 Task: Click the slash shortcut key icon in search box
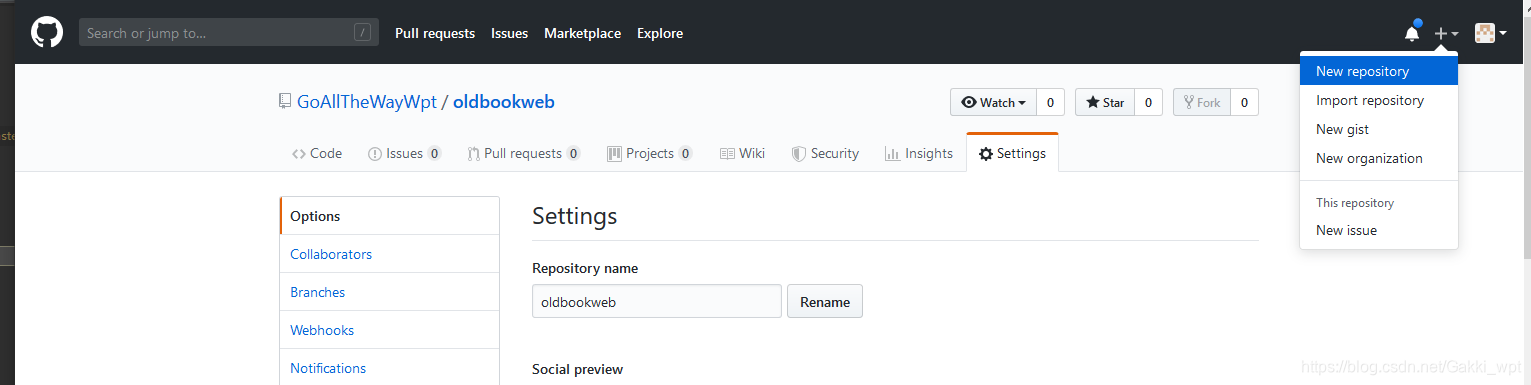click(x=362, y=33)
